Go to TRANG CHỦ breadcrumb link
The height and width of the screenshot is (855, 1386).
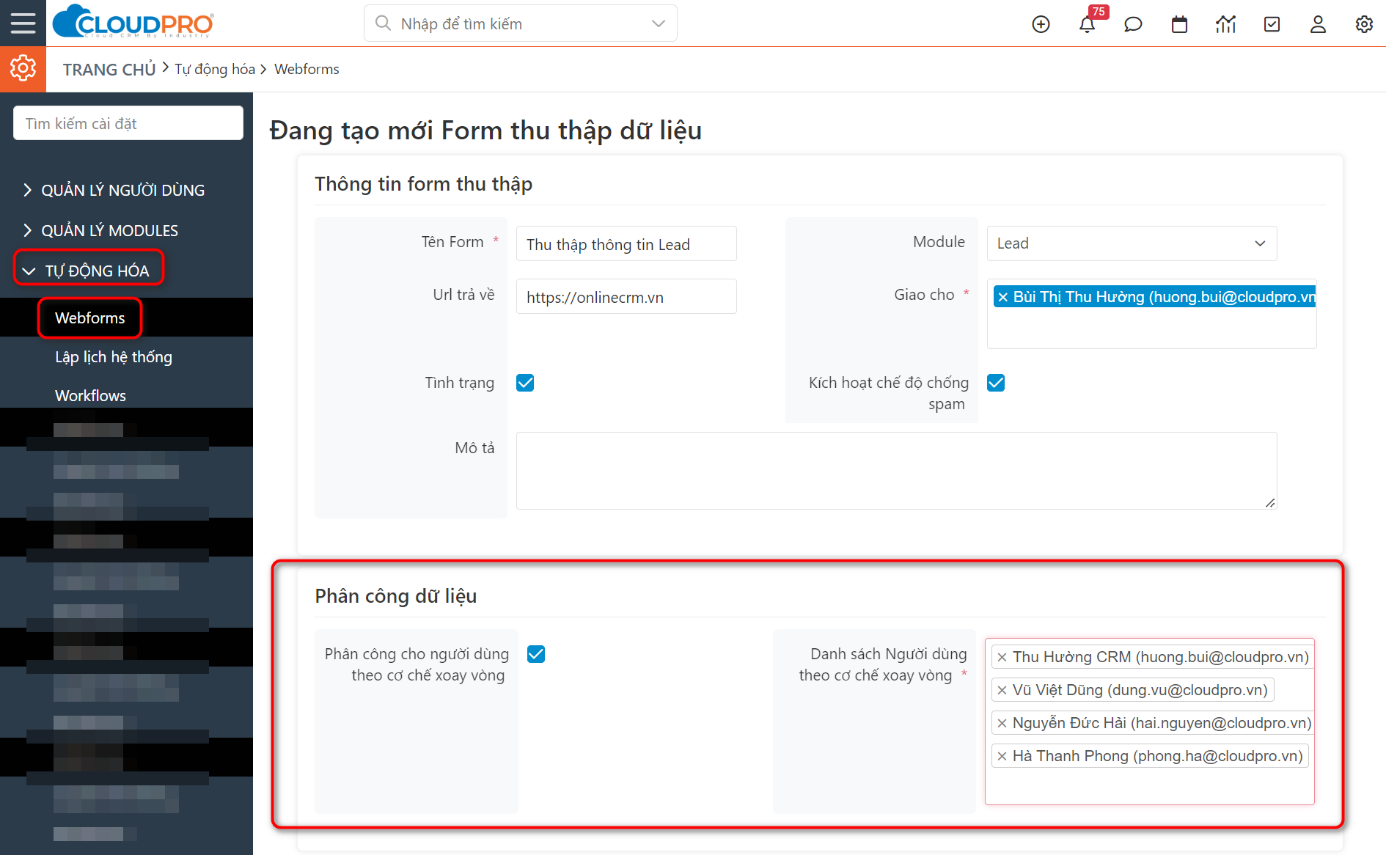(109, 69)
